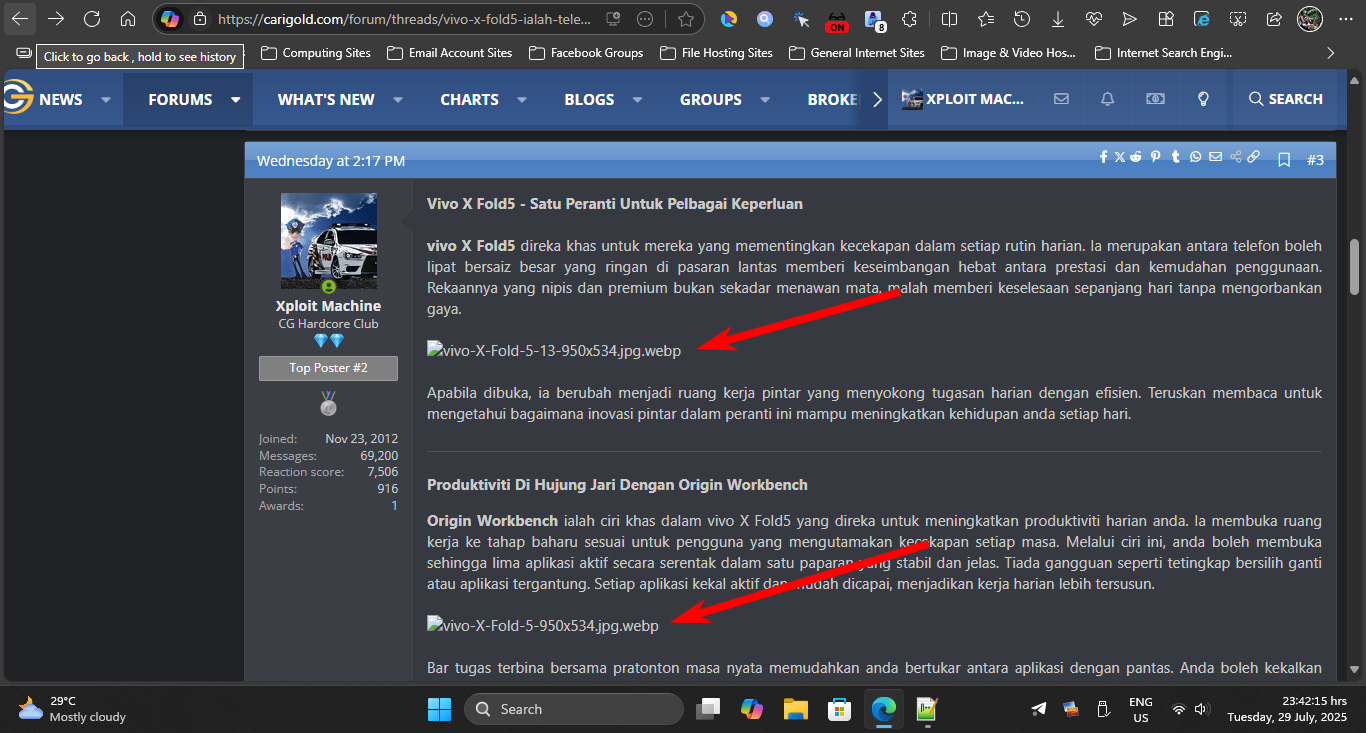This screenshot has height=733, width=1366.
Task: Open Xploit Machine profile username link
Action: tap(328, 306)
